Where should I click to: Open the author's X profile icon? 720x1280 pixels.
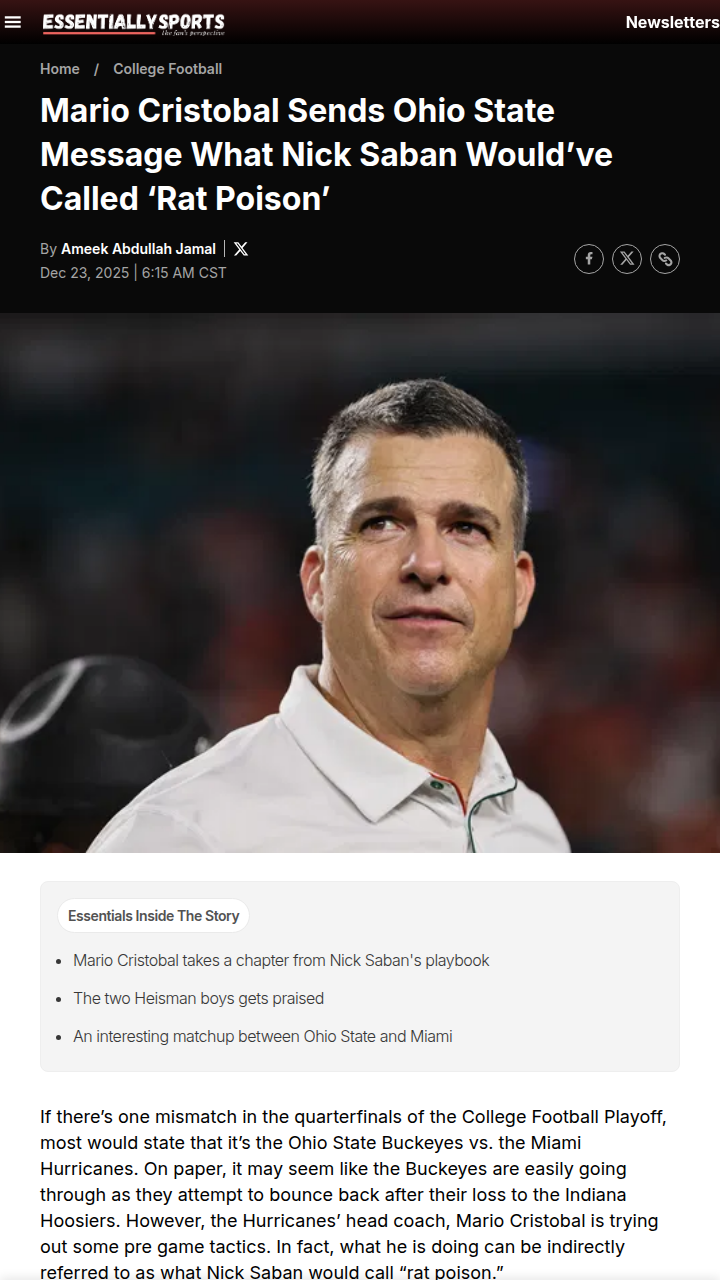point(241,249)
